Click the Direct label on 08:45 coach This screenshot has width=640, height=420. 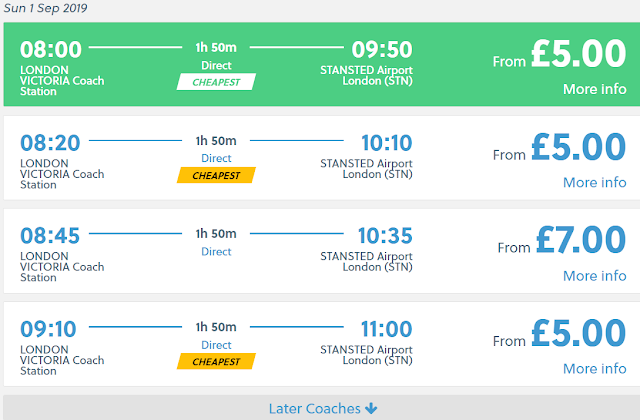pos(216,251)
